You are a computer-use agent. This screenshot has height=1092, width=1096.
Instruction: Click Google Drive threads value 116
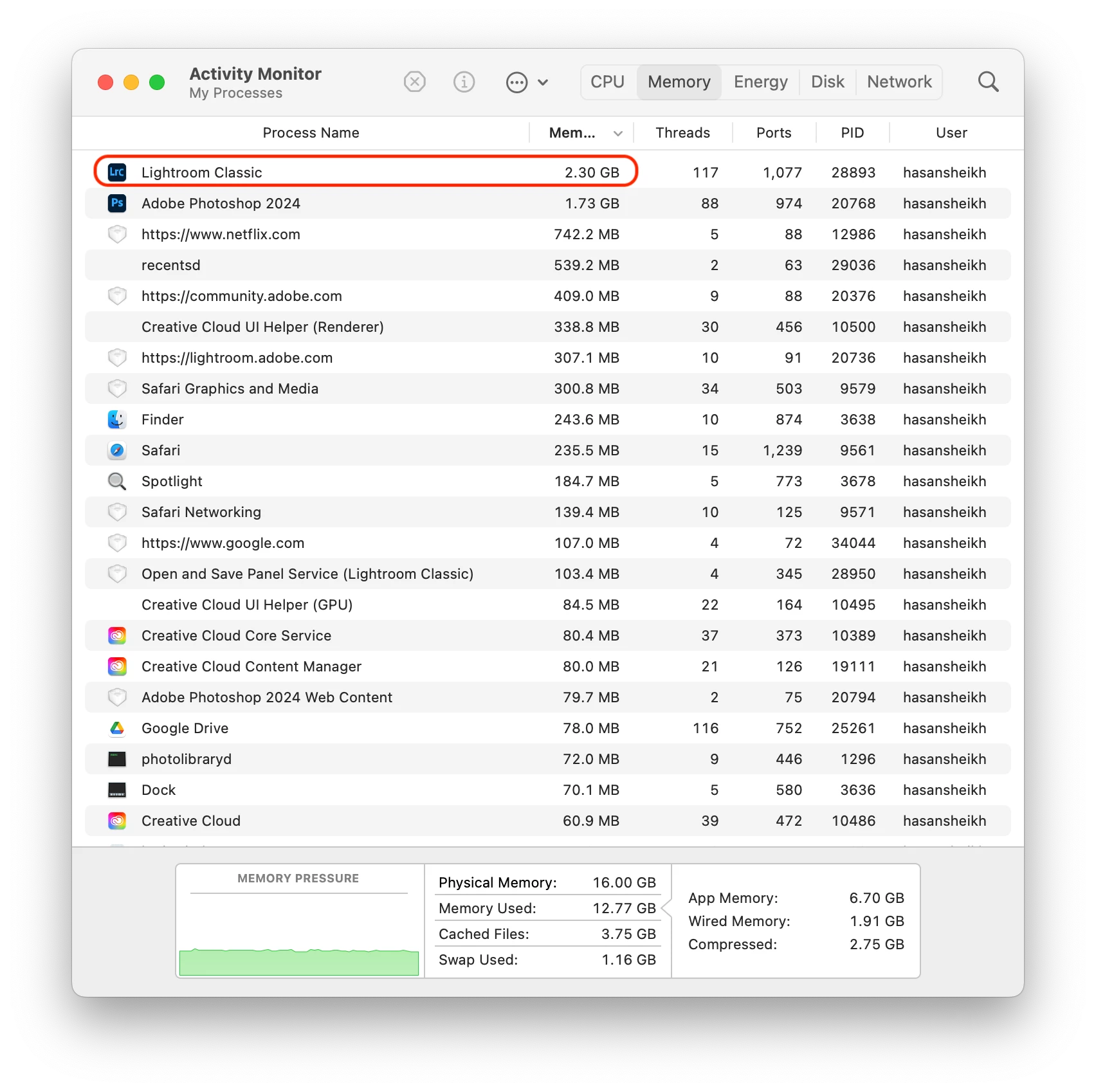point(706,728)
